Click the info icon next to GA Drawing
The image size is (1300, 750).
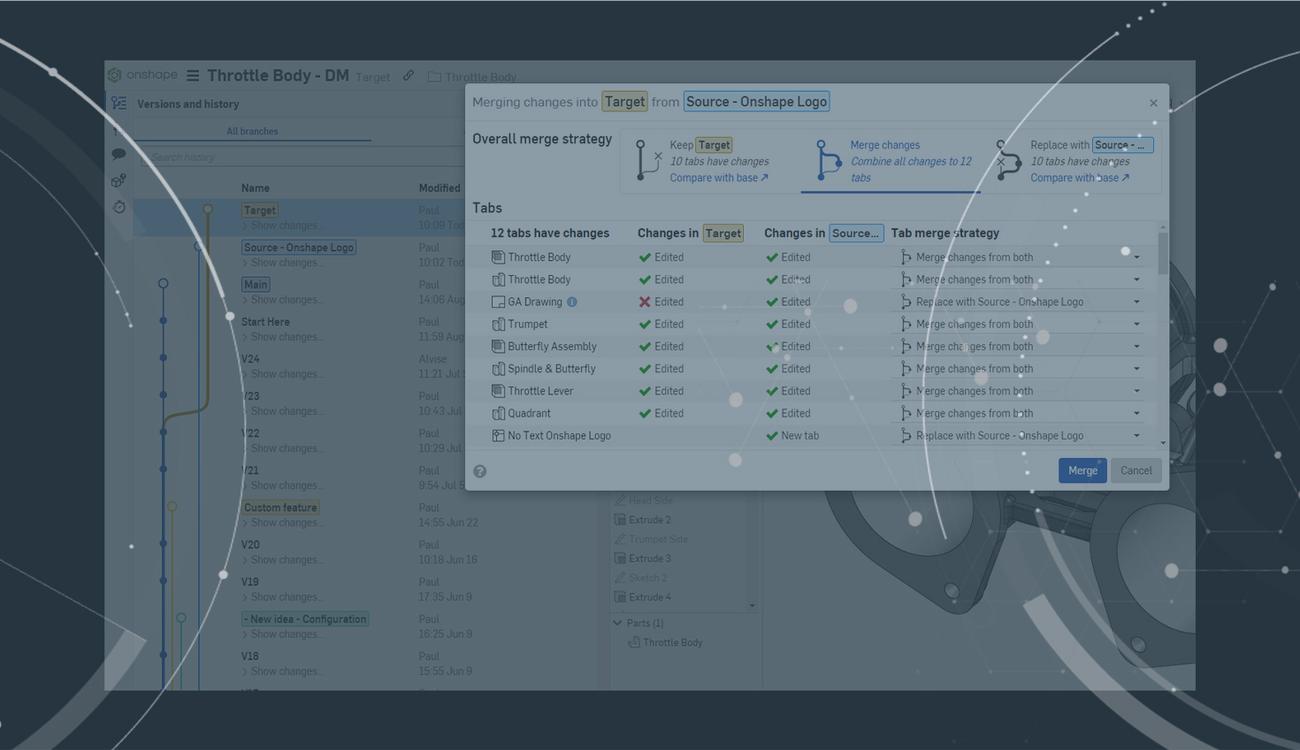point(572,301)
